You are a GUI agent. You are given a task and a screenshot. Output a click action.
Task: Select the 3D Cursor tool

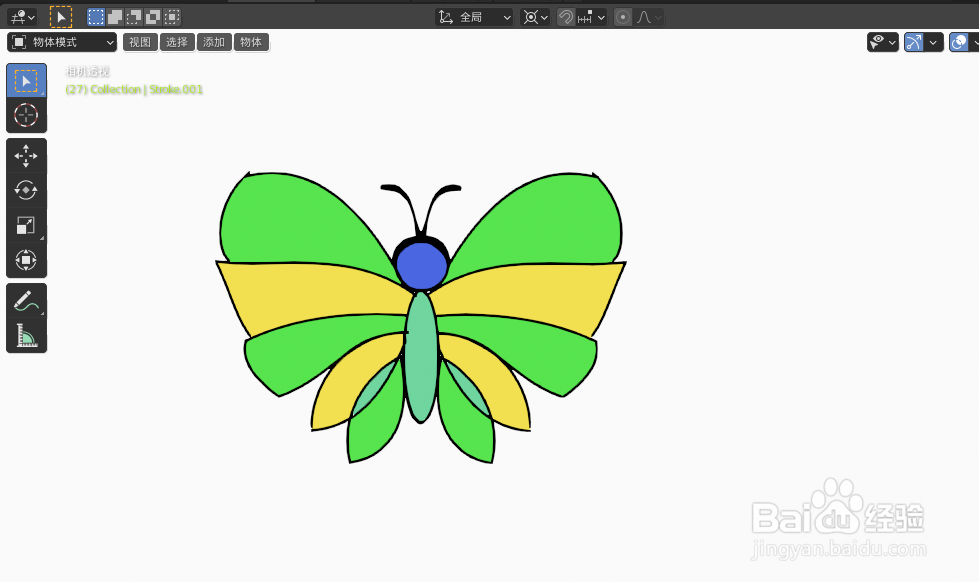pos(26,116)
